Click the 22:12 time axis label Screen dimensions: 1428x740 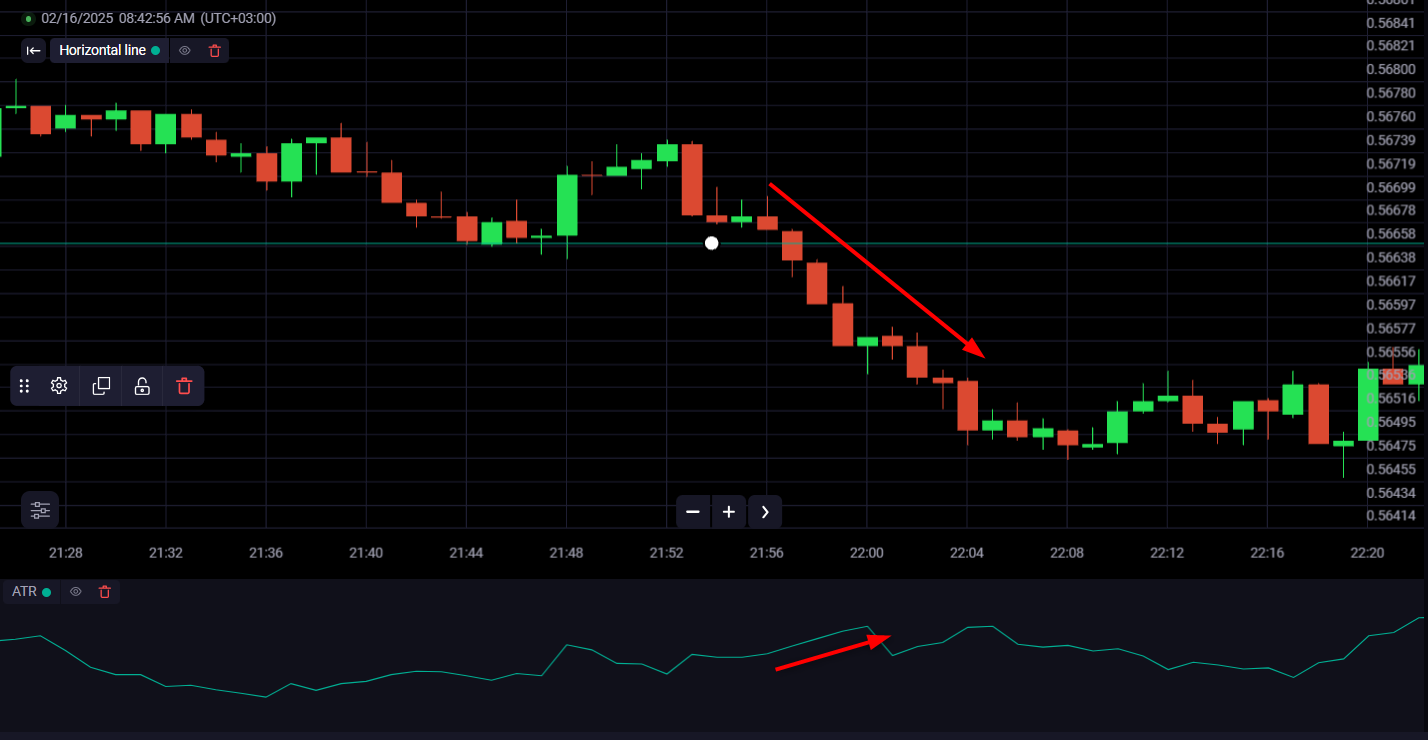tap(1167, 553)
